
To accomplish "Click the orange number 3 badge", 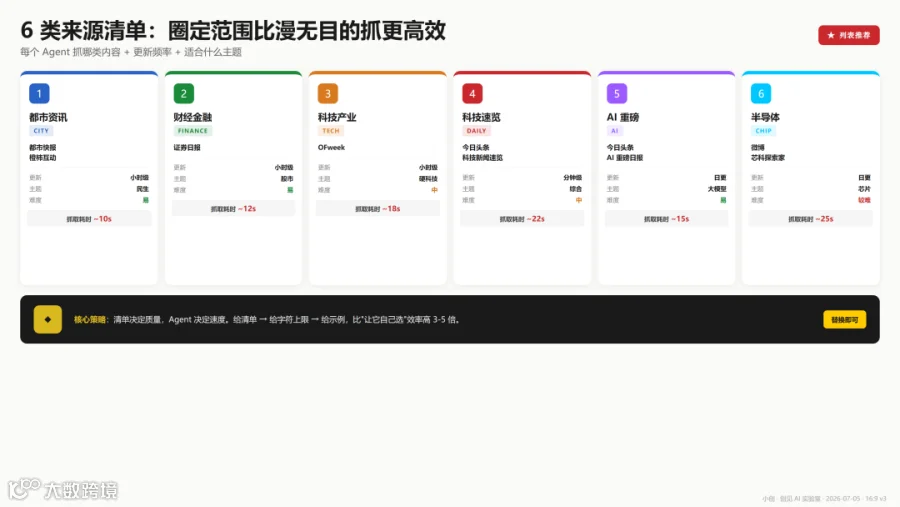I will coord(328,94).
